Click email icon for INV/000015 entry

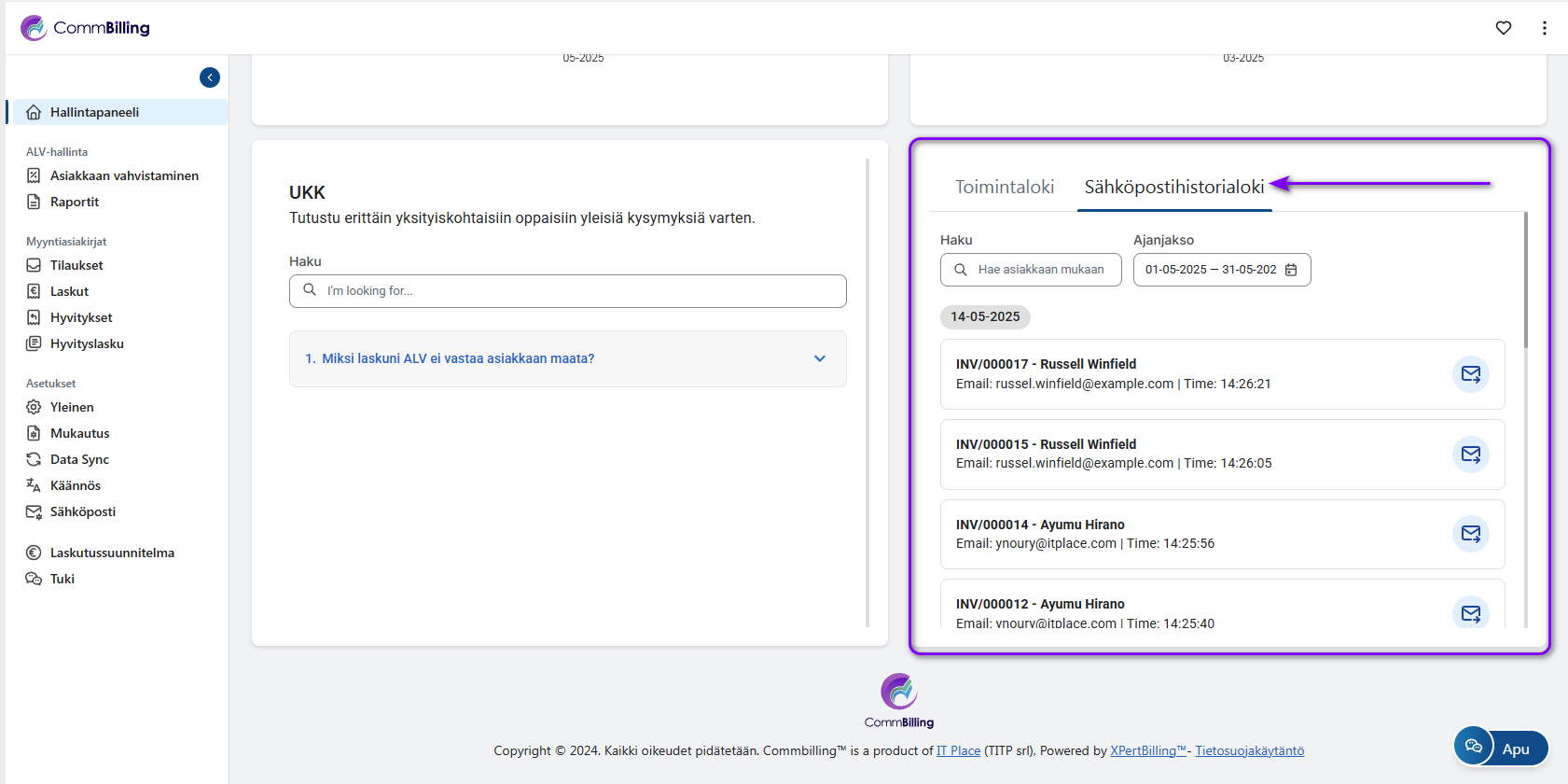tap(1470, 455)
